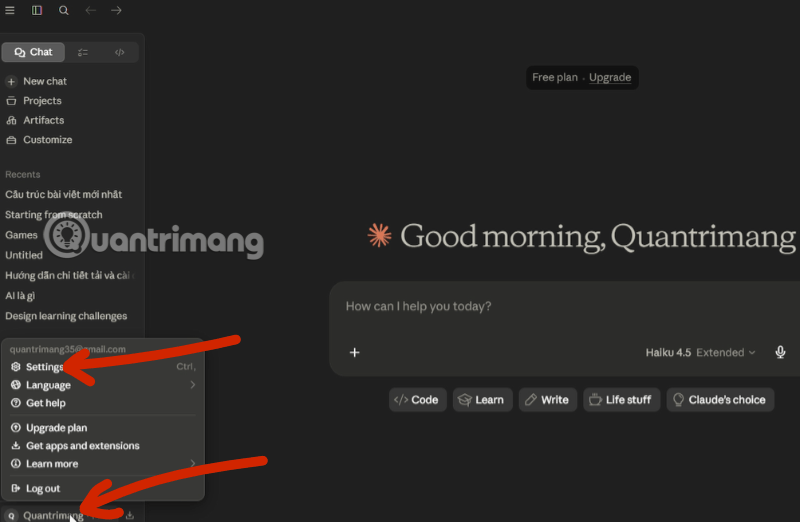The image size is (800, 522).
Task: Select the Chat tab
Action: [33, 52]
